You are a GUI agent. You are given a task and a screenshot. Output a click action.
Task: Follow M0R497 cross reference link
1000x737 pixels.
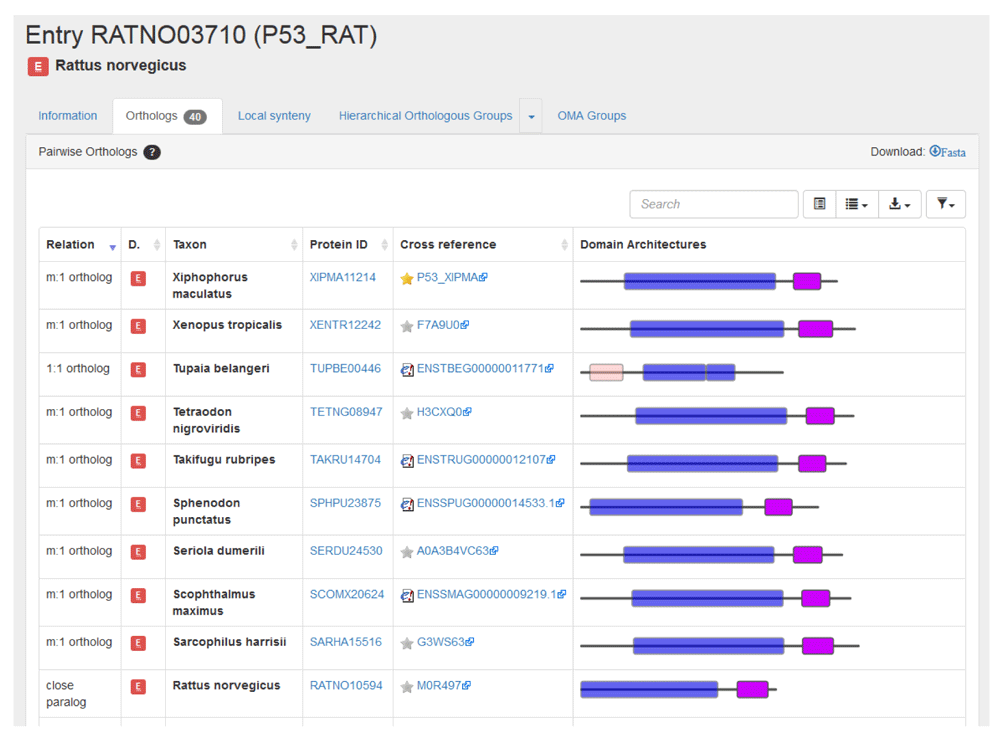(x=443, y=685)
